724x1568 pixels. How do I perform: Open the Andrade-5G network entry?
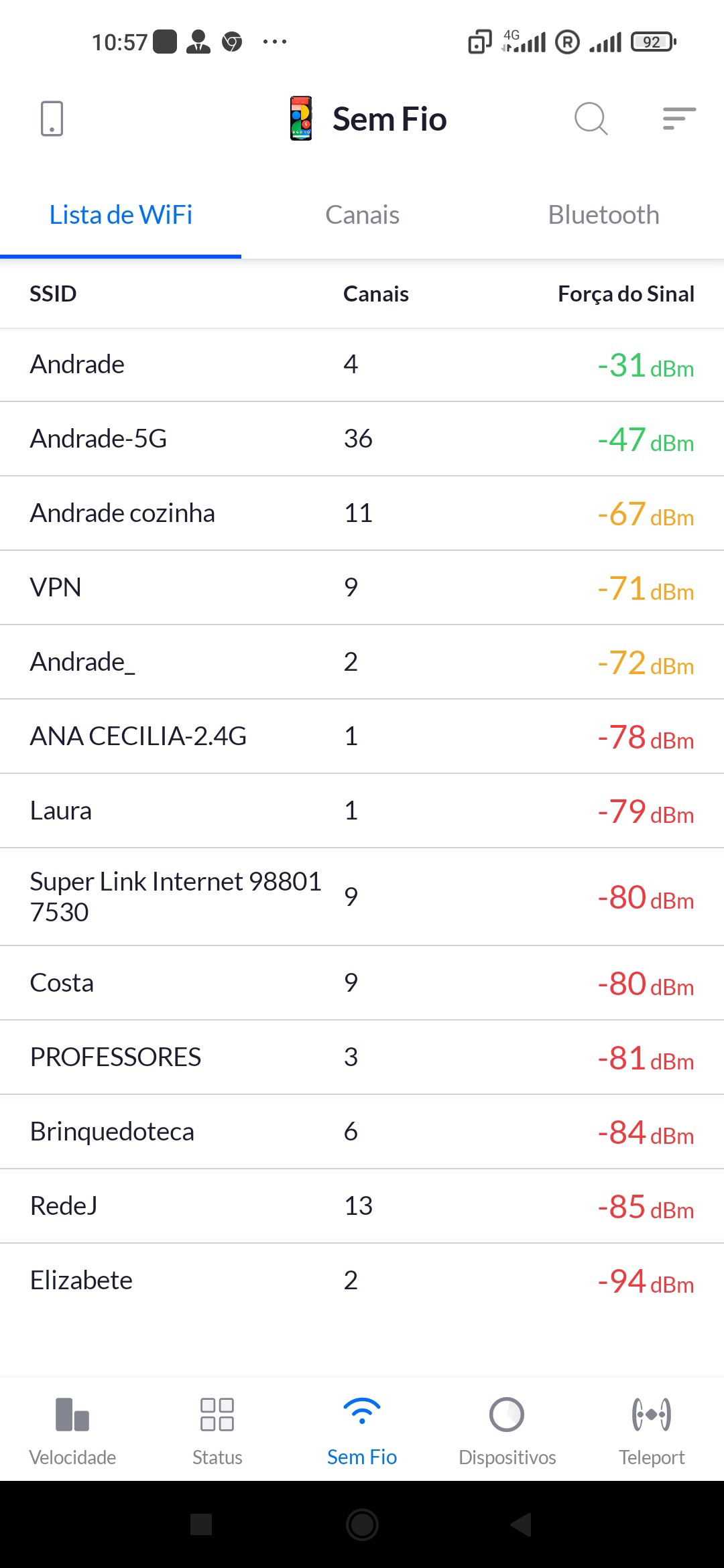tap(362, 439)
